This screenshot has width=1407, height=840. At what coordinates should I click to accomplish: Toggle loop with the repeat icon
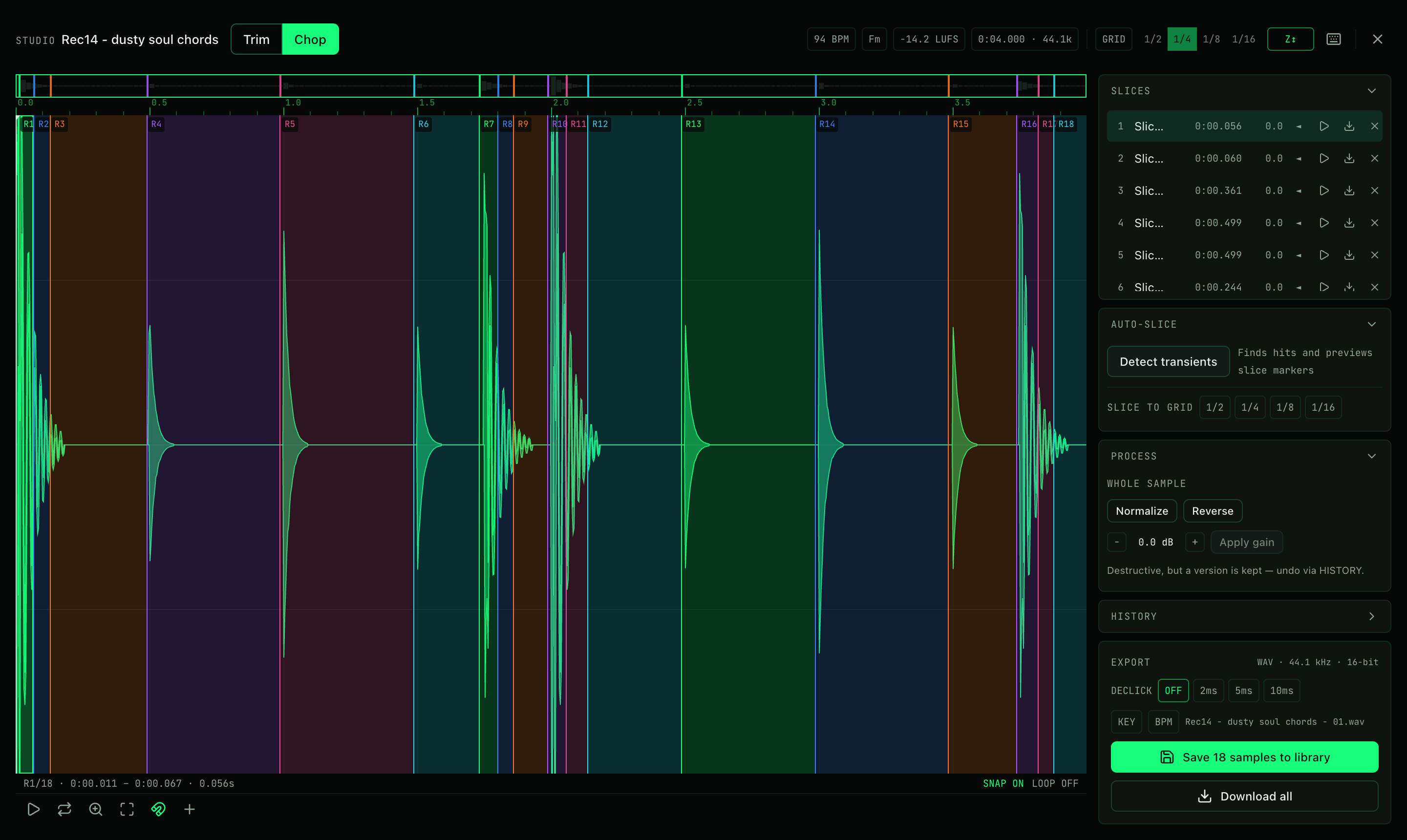pyautogui.click(x=64, y=809)
